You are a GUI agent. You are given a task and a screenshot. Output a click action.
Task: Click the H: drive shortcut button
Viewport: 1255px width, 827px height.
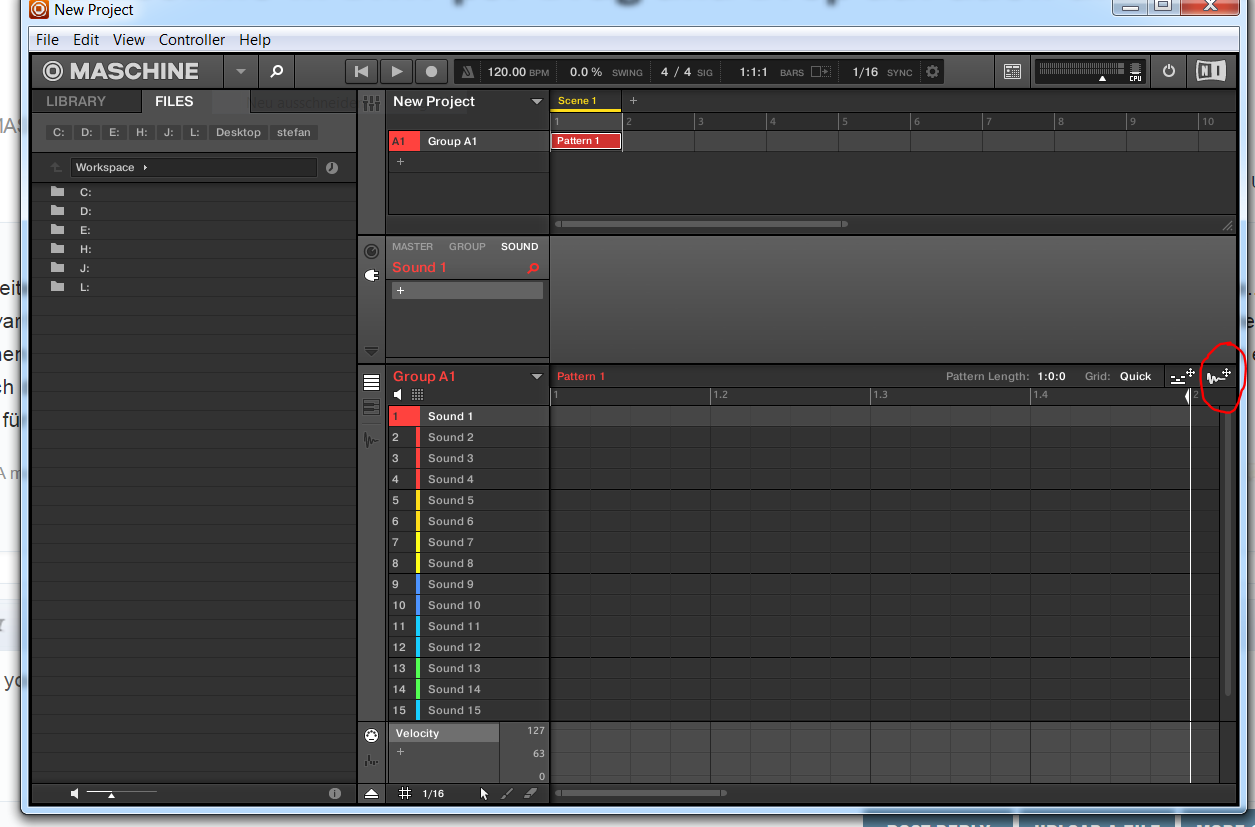point(142,132)
